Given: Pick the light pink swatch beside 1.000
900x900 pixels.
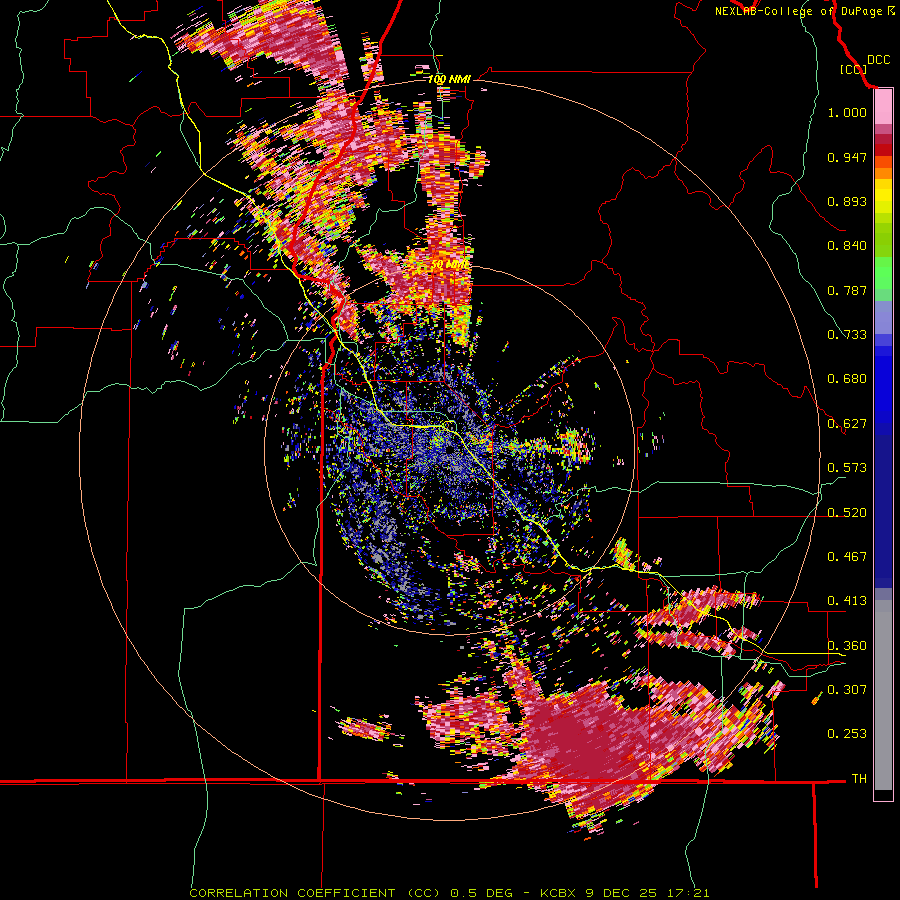Looking at the screenshot, I should 883,107.
